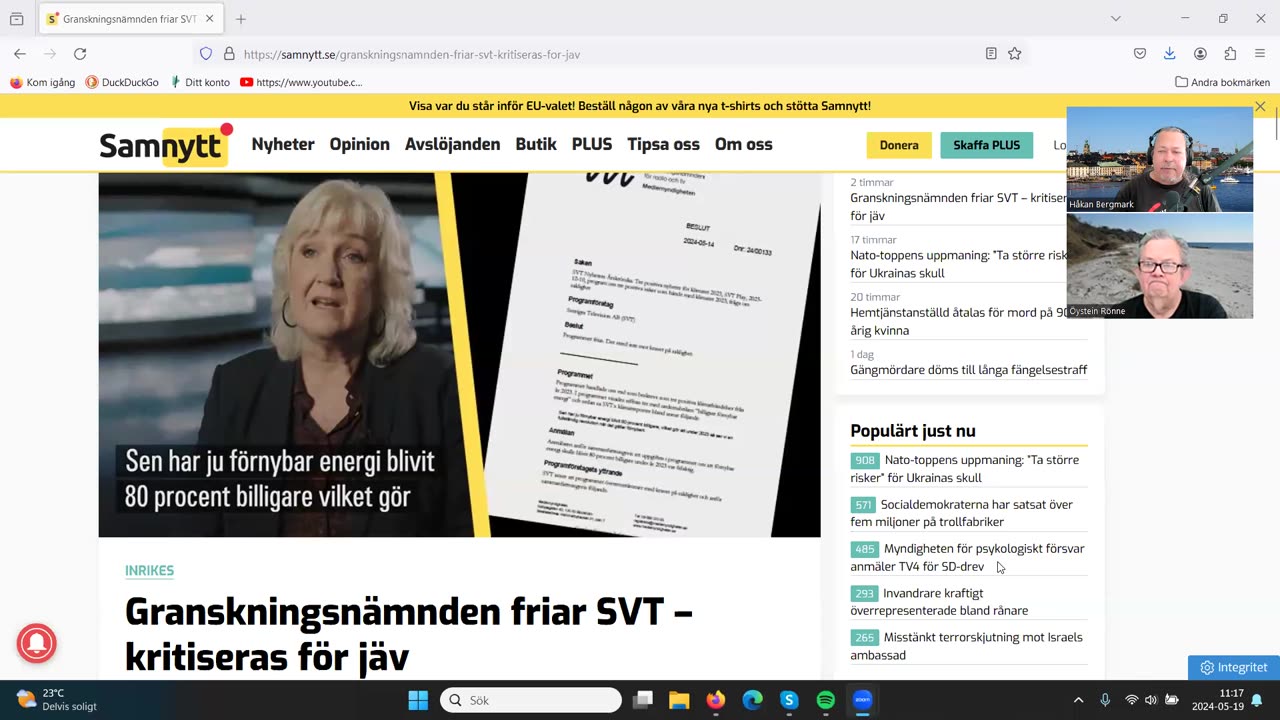Open the Opinion menu
Viewport: 1280px width, 720px height.
click(360, 144)
